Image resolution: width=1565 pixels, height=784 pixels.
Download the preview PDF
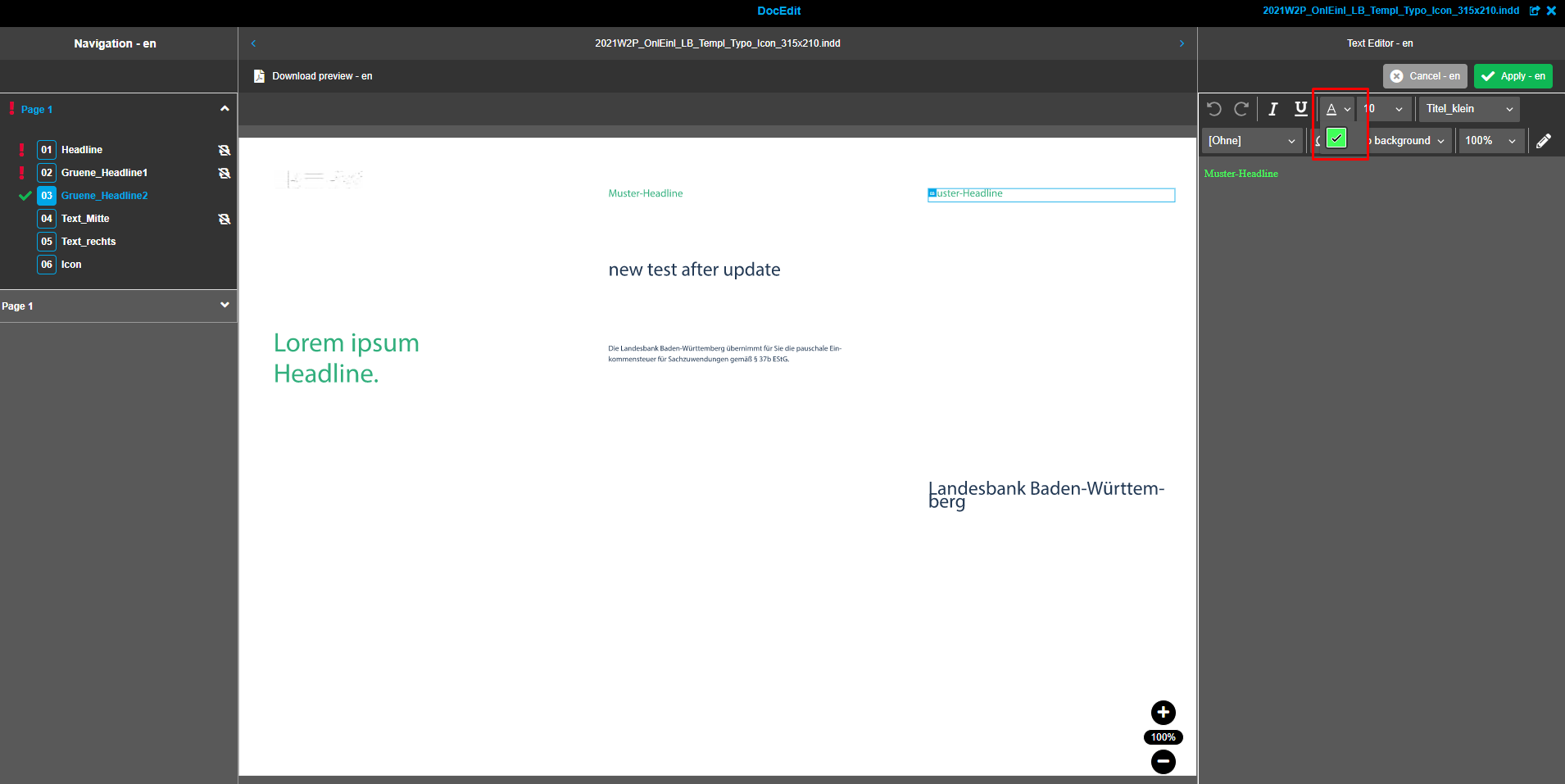click(x=313, y=76)
